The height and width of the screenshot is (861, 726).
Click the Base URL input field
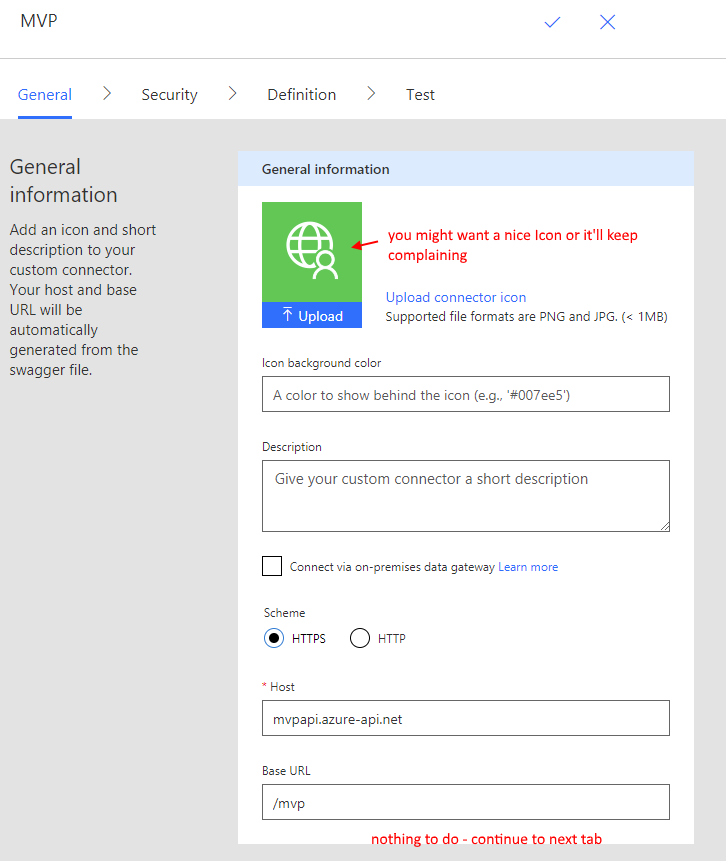(x=465, y=802)
